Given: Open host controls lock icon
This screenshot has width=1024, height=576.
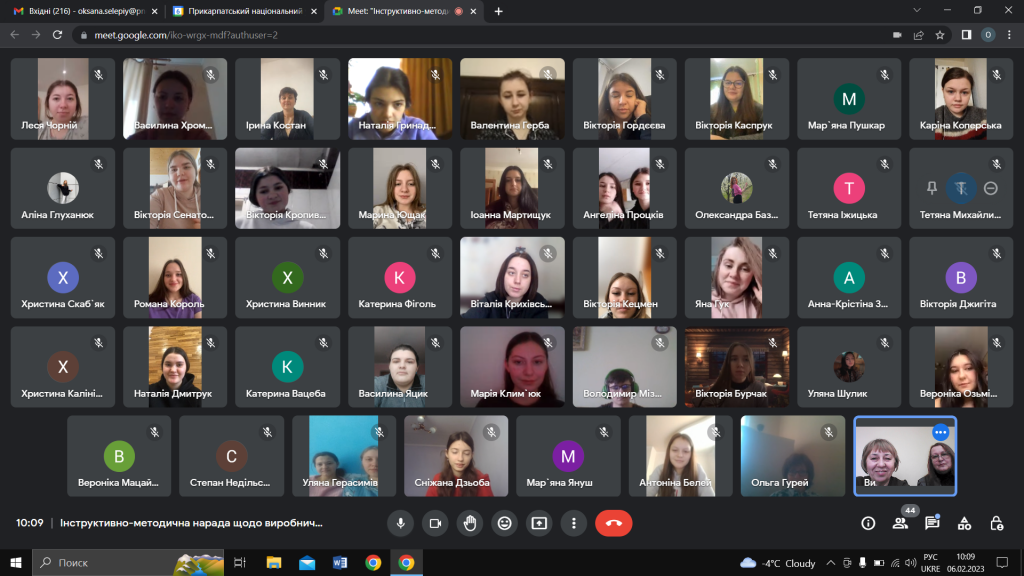Looking at the screenshot, I should point(996,523).
